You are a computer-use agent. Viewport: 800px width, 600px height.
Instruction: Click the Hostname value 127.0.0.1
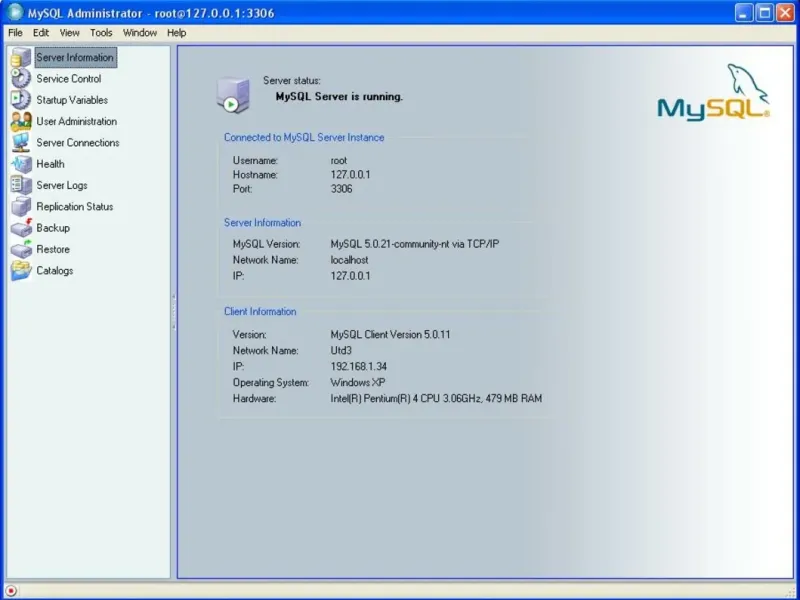tap(351, 174)
